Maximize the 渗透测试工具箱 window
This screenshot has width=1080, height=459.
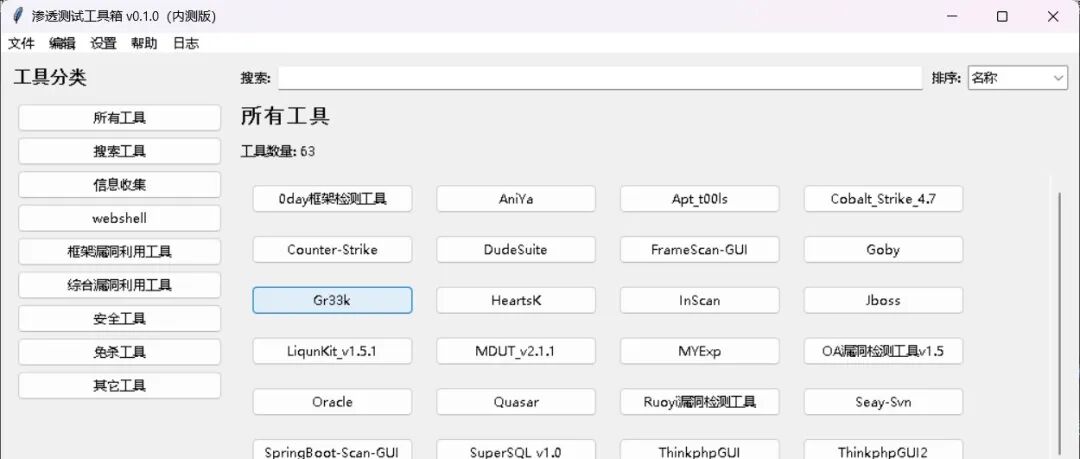click(1002, 17)
